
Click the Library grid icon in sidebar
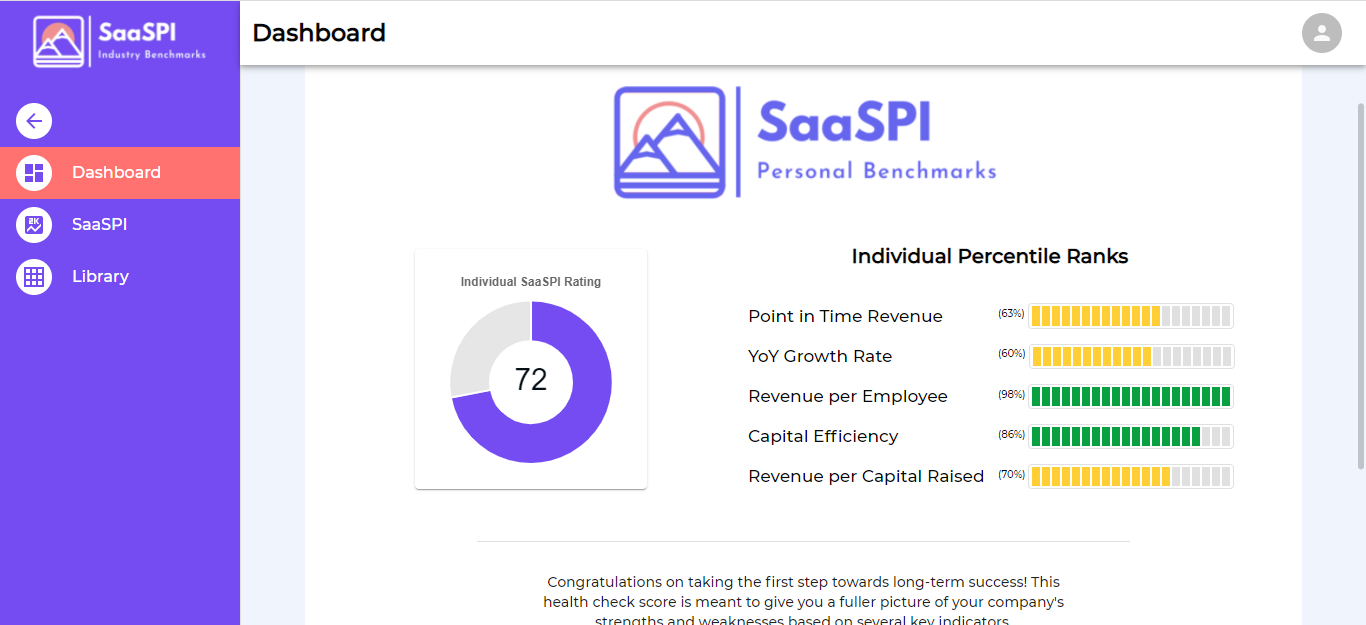click(34, 277)
